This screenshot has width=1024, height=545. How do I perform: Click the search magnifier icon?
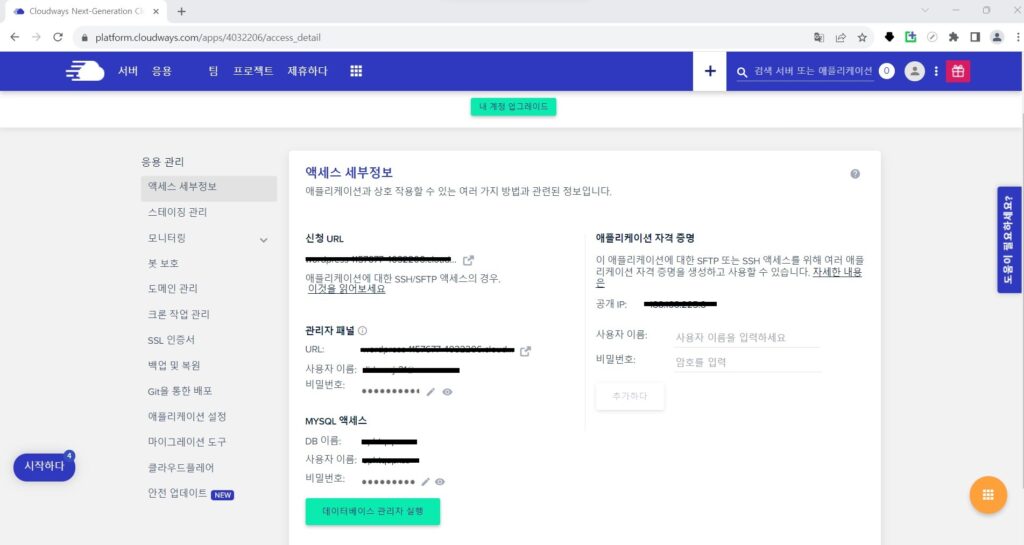click(742, 72)
